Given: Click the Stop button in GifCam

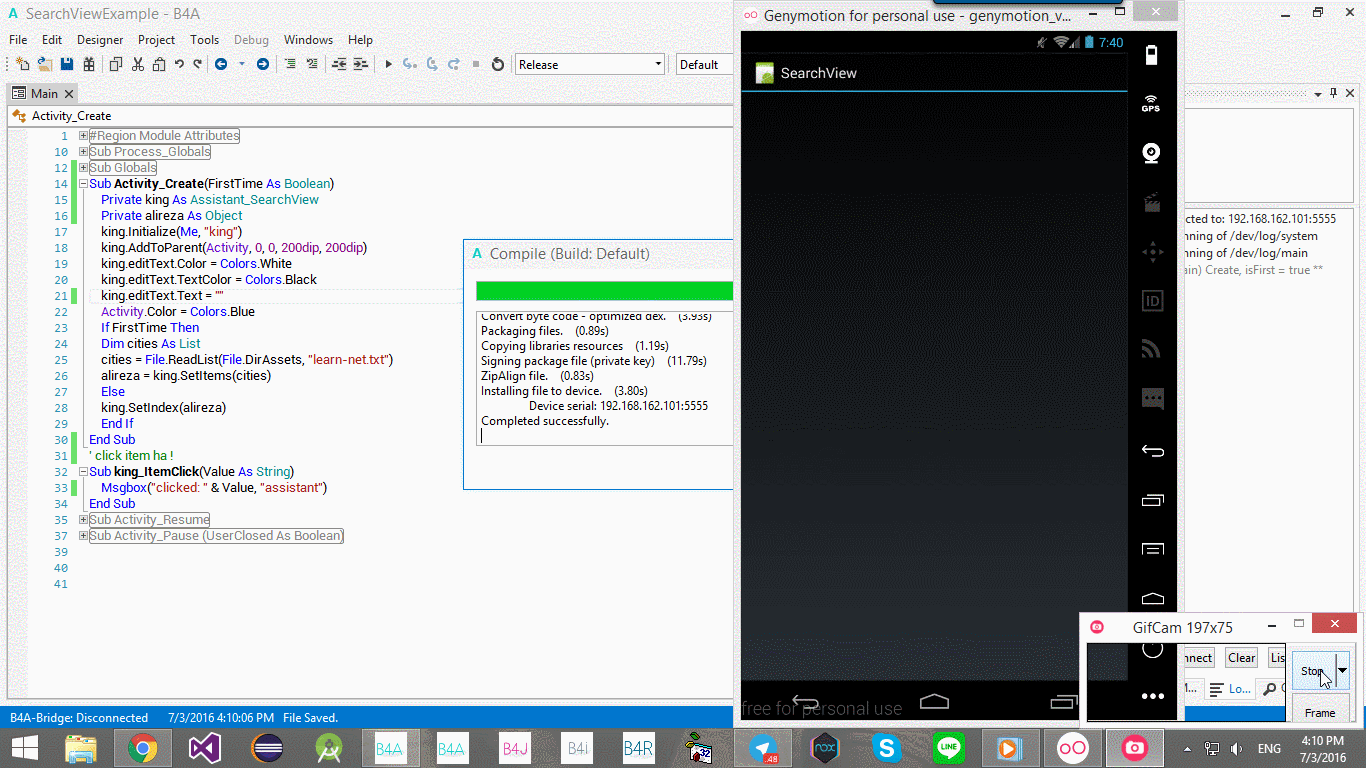Looking at the screenshot, I should pos(1311,671).
